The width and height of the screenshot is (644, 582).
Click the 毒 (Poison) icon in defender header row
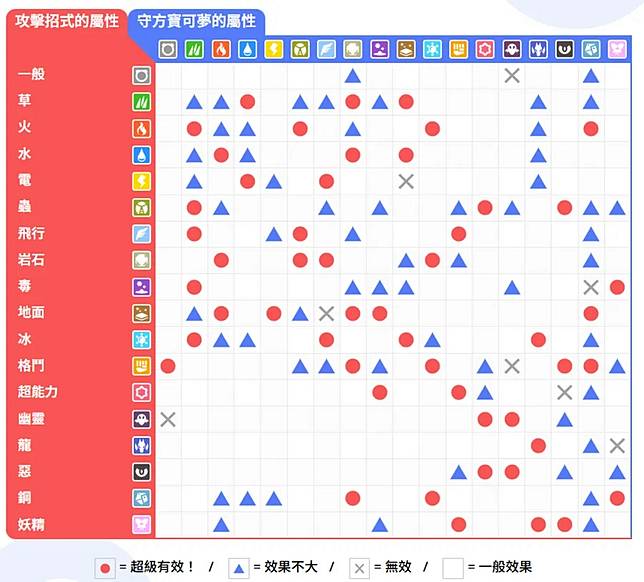tap(380, 49)
